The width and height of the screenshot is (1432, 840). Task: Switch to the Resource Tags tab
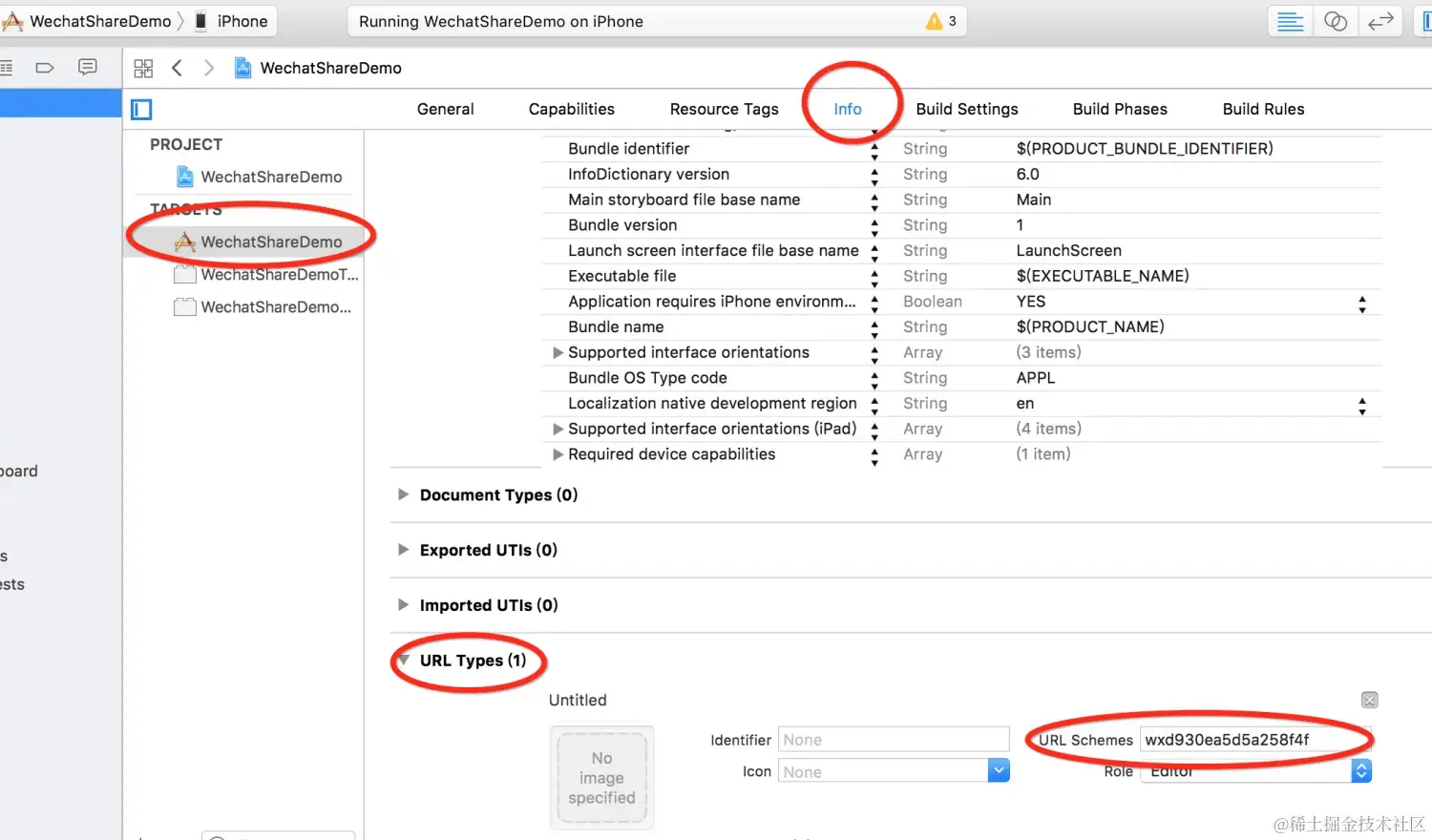coord(724,109)
